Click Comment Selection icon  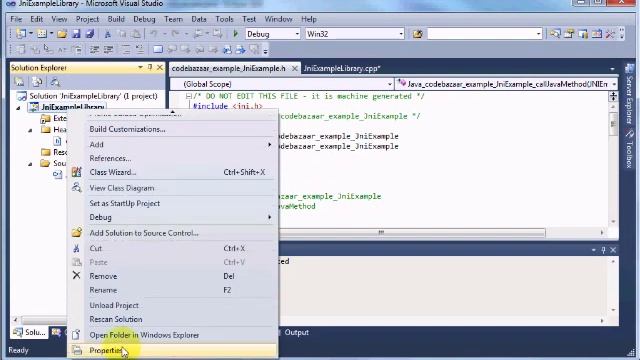click(x=126, y=50)
